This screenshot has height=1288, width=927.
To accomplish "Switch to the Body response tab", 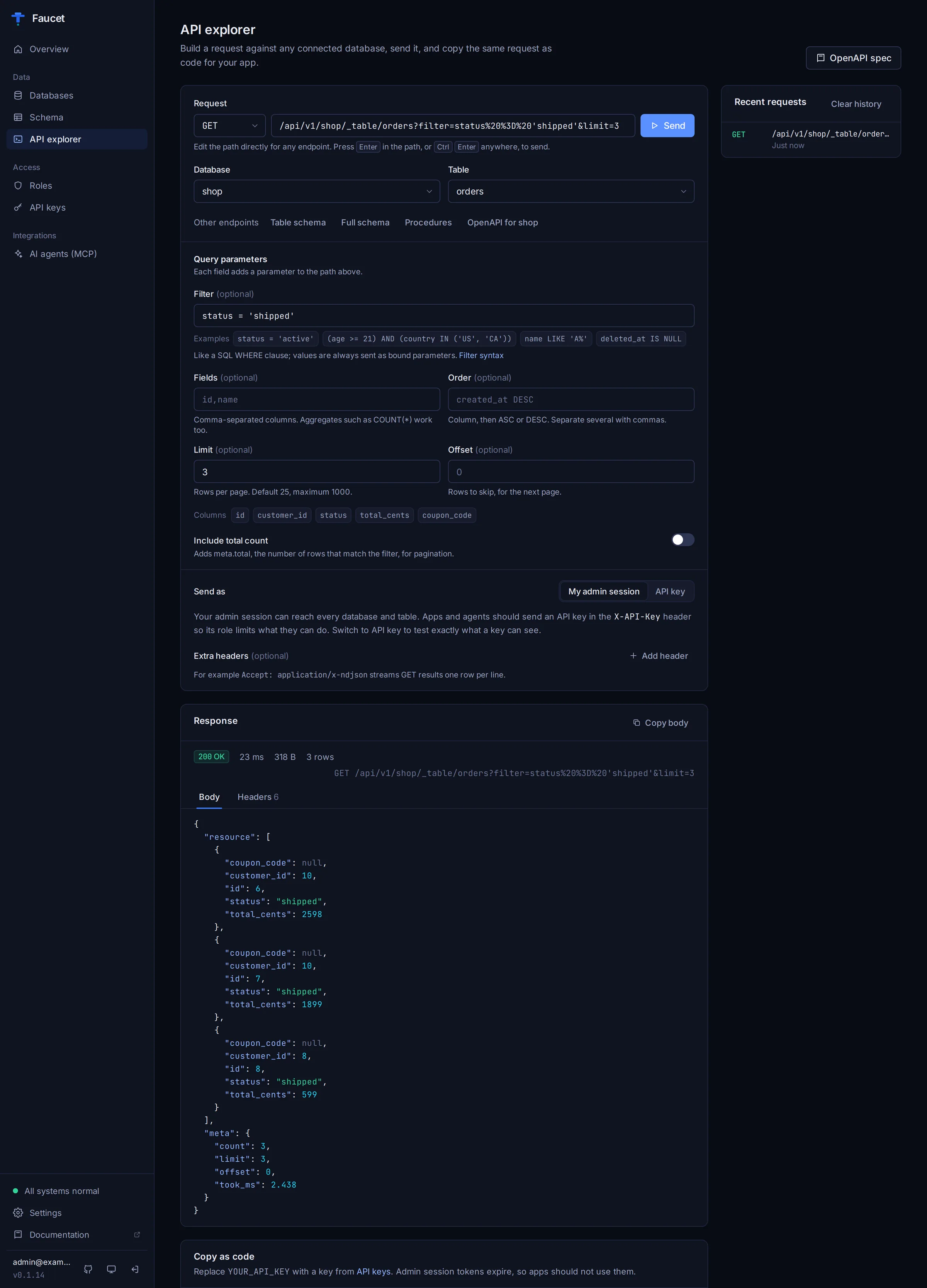I will (209, 797).
